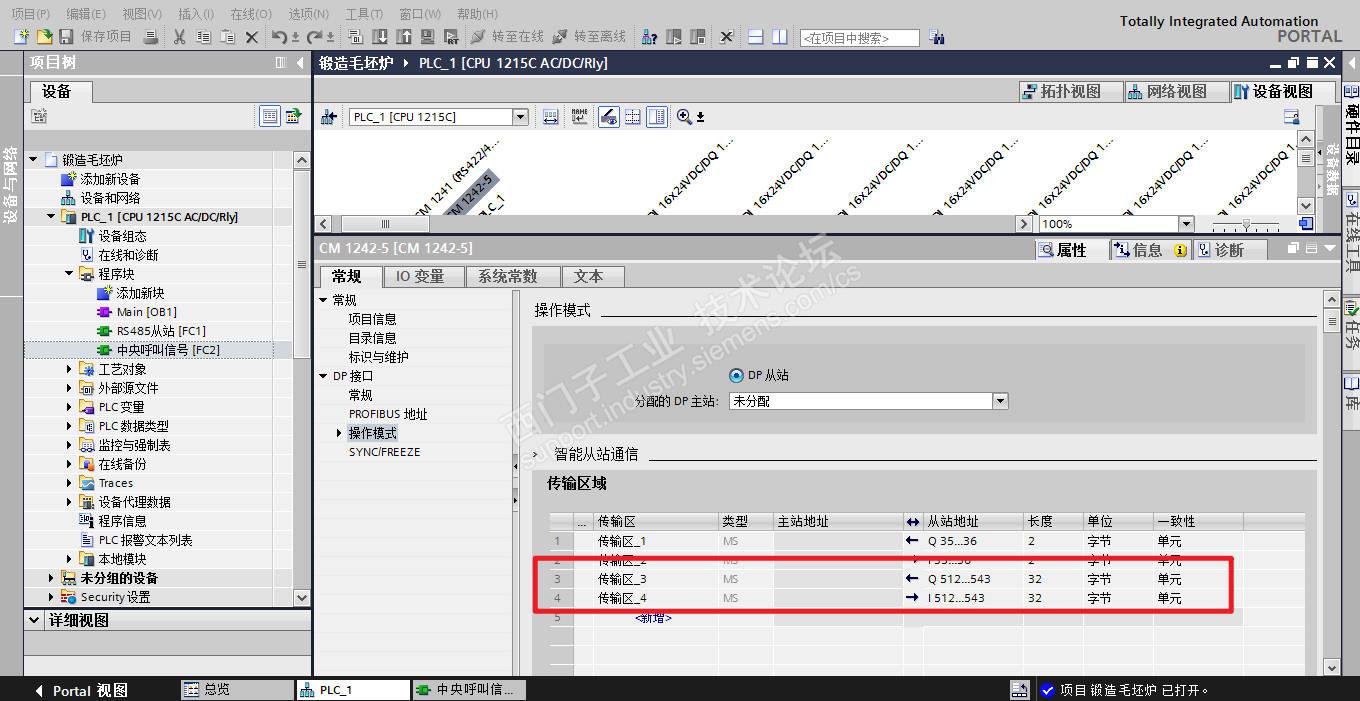The width and height of the screenshot is (1360, 701).
Task: Expand the Traces folder
Action: point(69,483)
